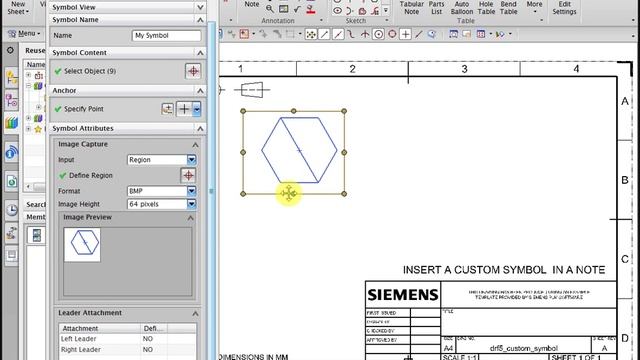Screen dimensions: 640x360
Task: Open the Constraint Navigator sidebar tab
Action: point(12,100)
